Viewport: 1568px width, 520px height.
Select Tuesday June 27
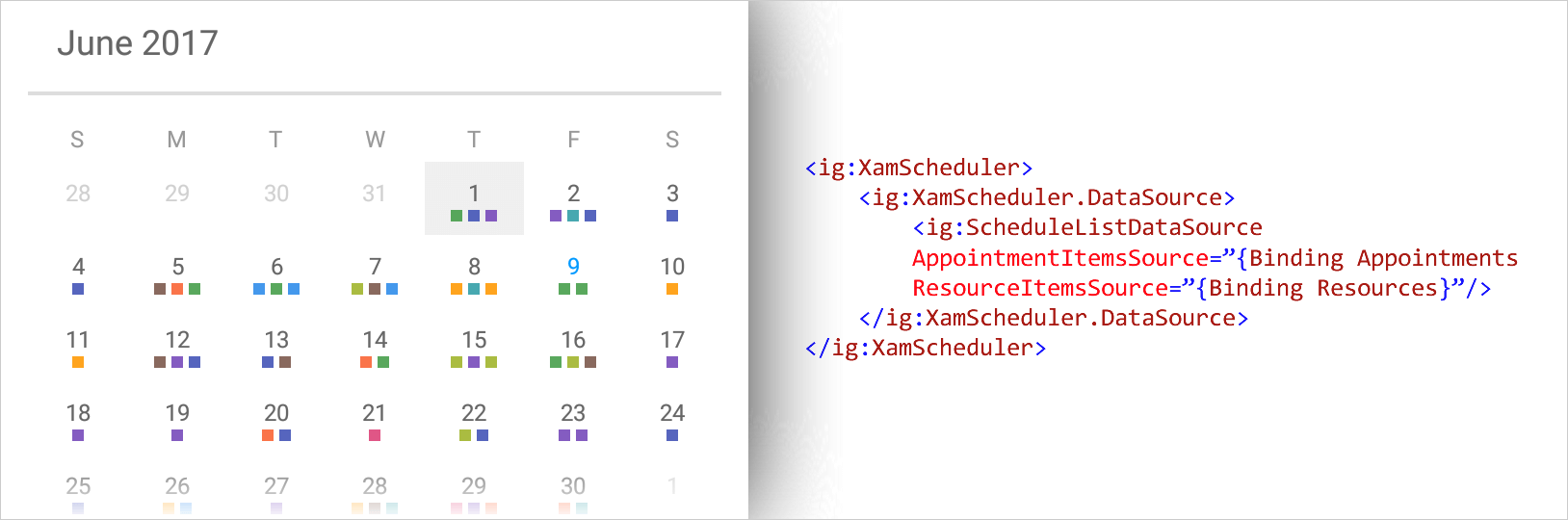tap(276, 486)
